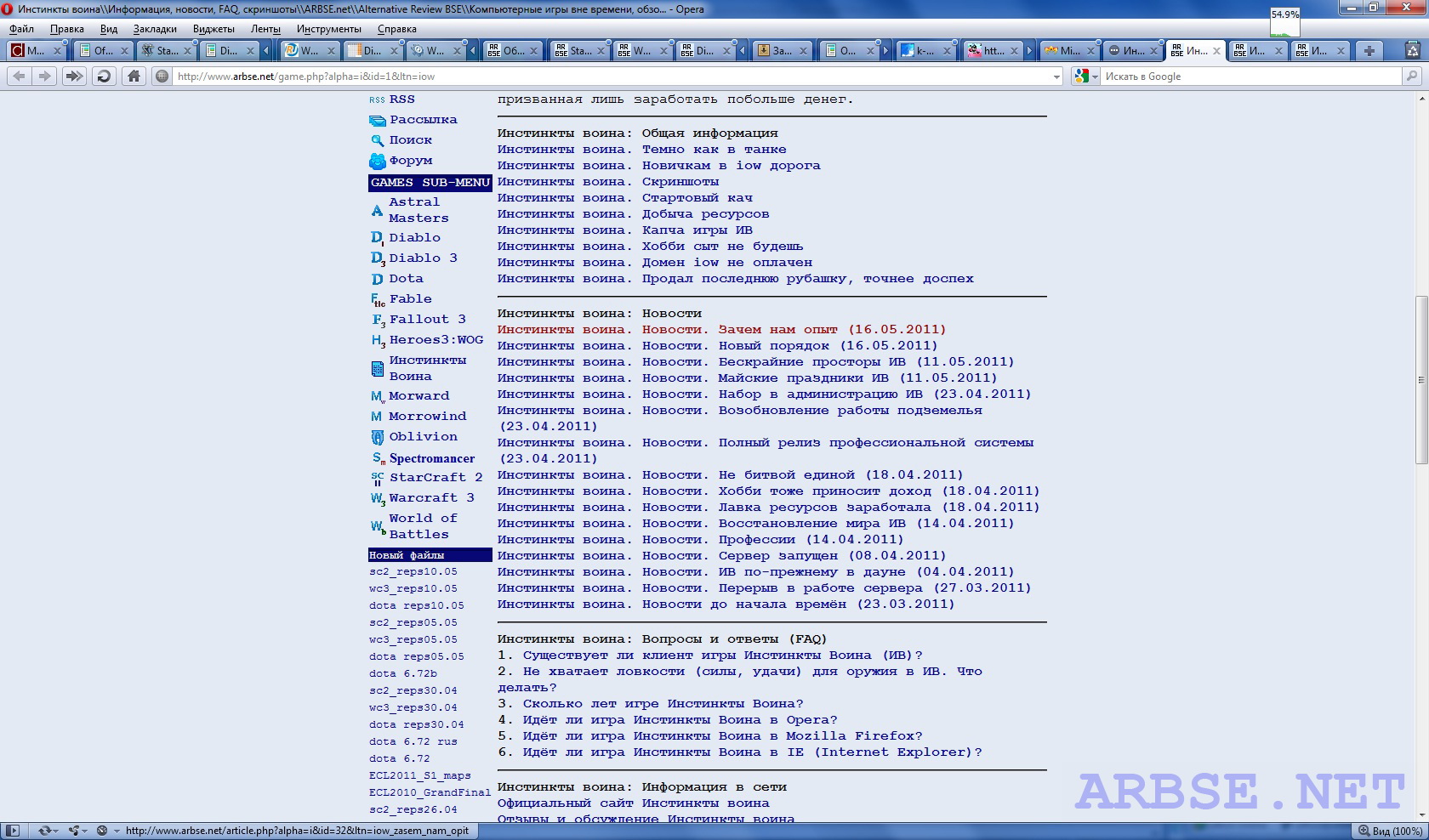Expand tab stack arrow left of the За... tab
This screenshot has width=1429, height=840.
(x=742, y=50)
